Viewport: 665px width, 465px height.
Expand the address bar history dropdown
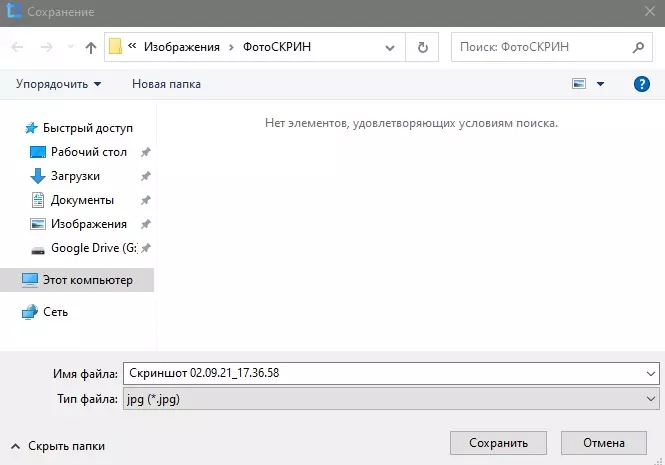pos(390,48)
